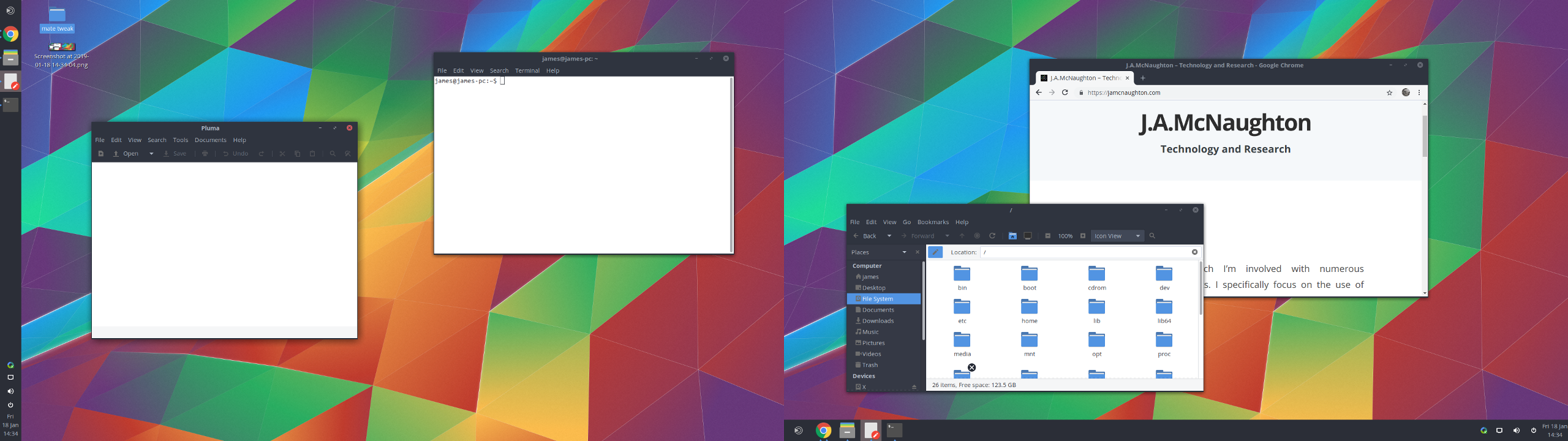Eject the X device in the sidebar
Viewport: 1568px width, 441px height.
pos(914,387)
